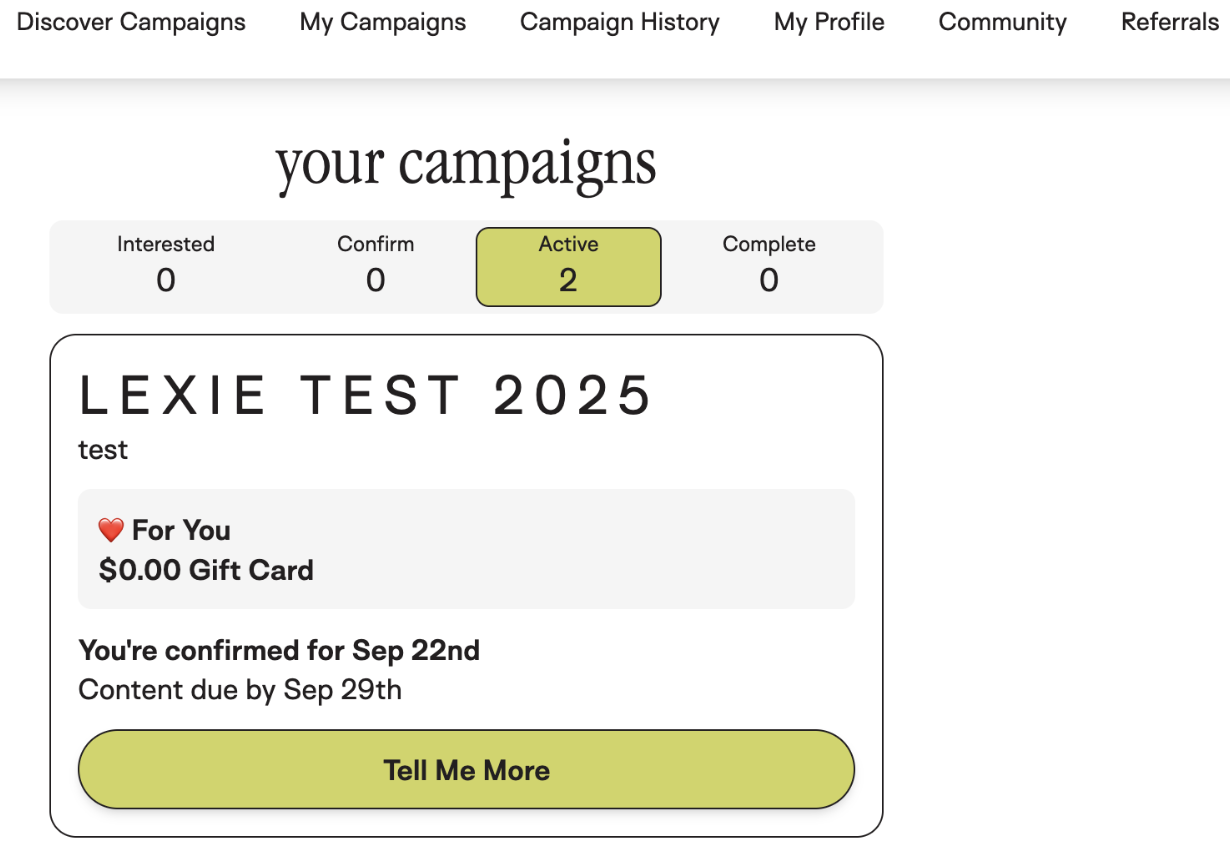This screenshot has width=1230, height=860.
Task: Click the "your campaigns" page heading
Action: (x=466, y=163)
